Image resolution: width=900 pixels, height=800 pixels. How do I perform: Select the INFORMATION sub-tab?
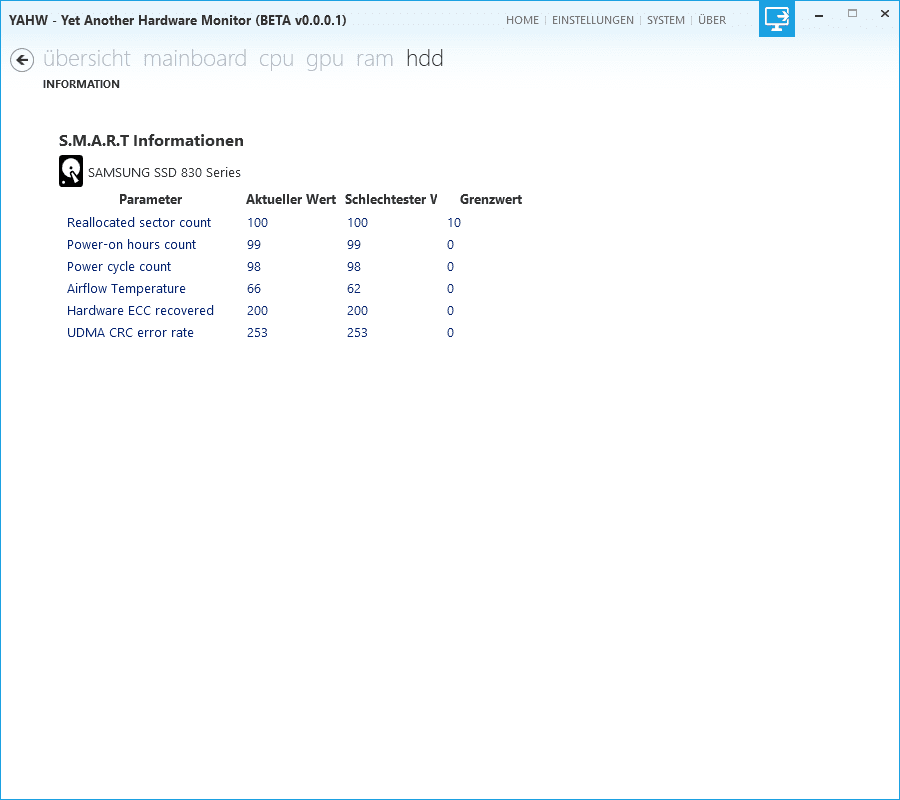tap(81, 84)
